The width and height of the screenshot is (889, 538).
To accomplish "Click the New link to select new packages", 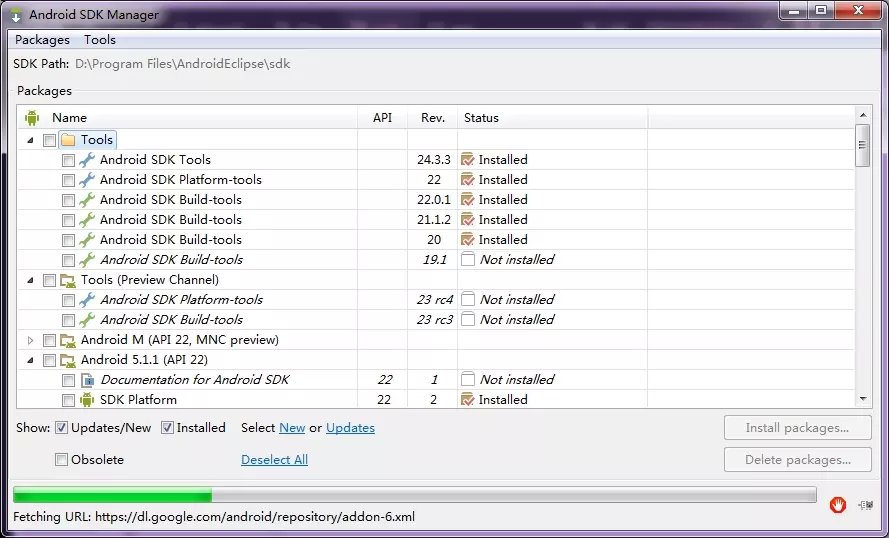I will [292, 428].
